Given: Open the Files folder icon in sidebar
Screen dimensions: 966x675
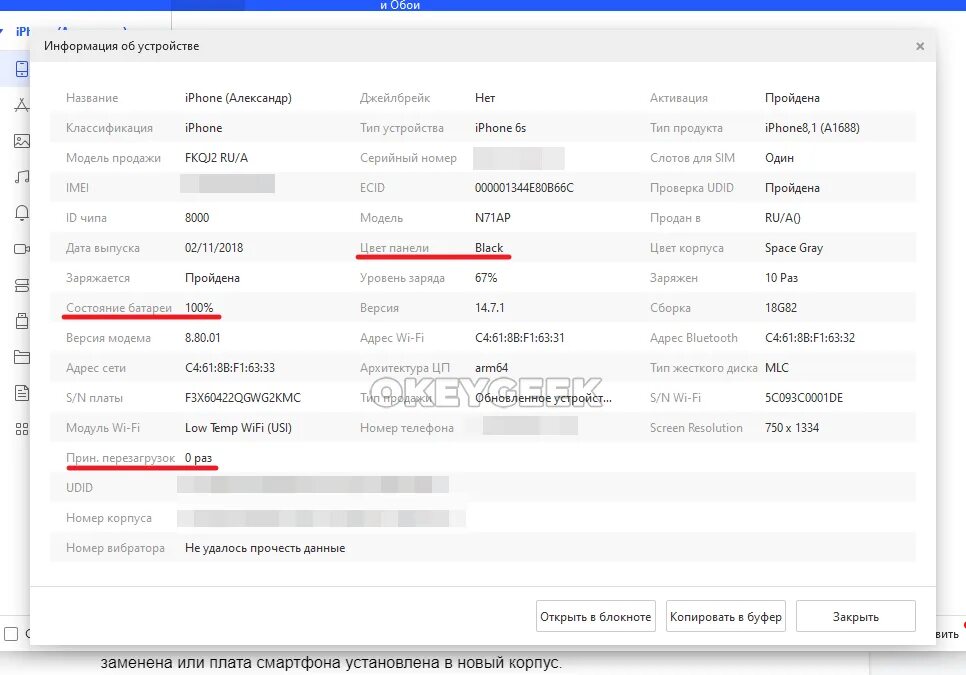Looking at the screenshot, I should click(x=22, y=357).
